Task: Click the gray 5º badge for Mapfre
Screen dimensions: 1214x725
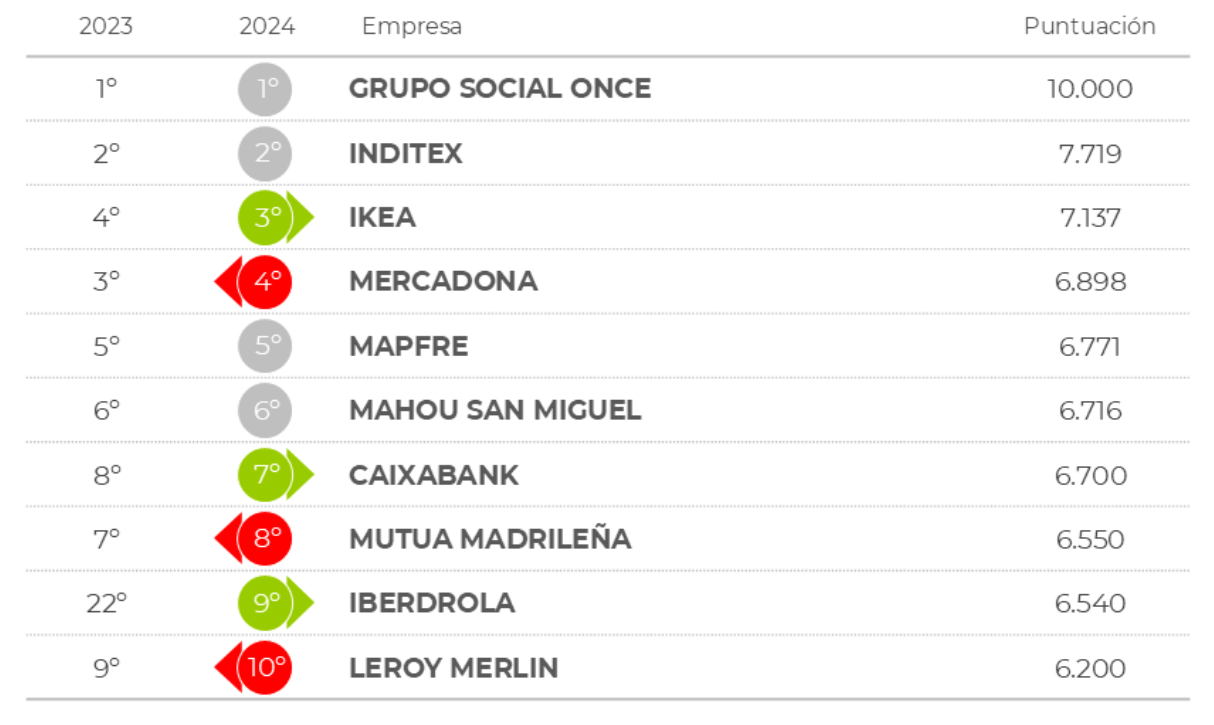Action: tap(266, 347)
